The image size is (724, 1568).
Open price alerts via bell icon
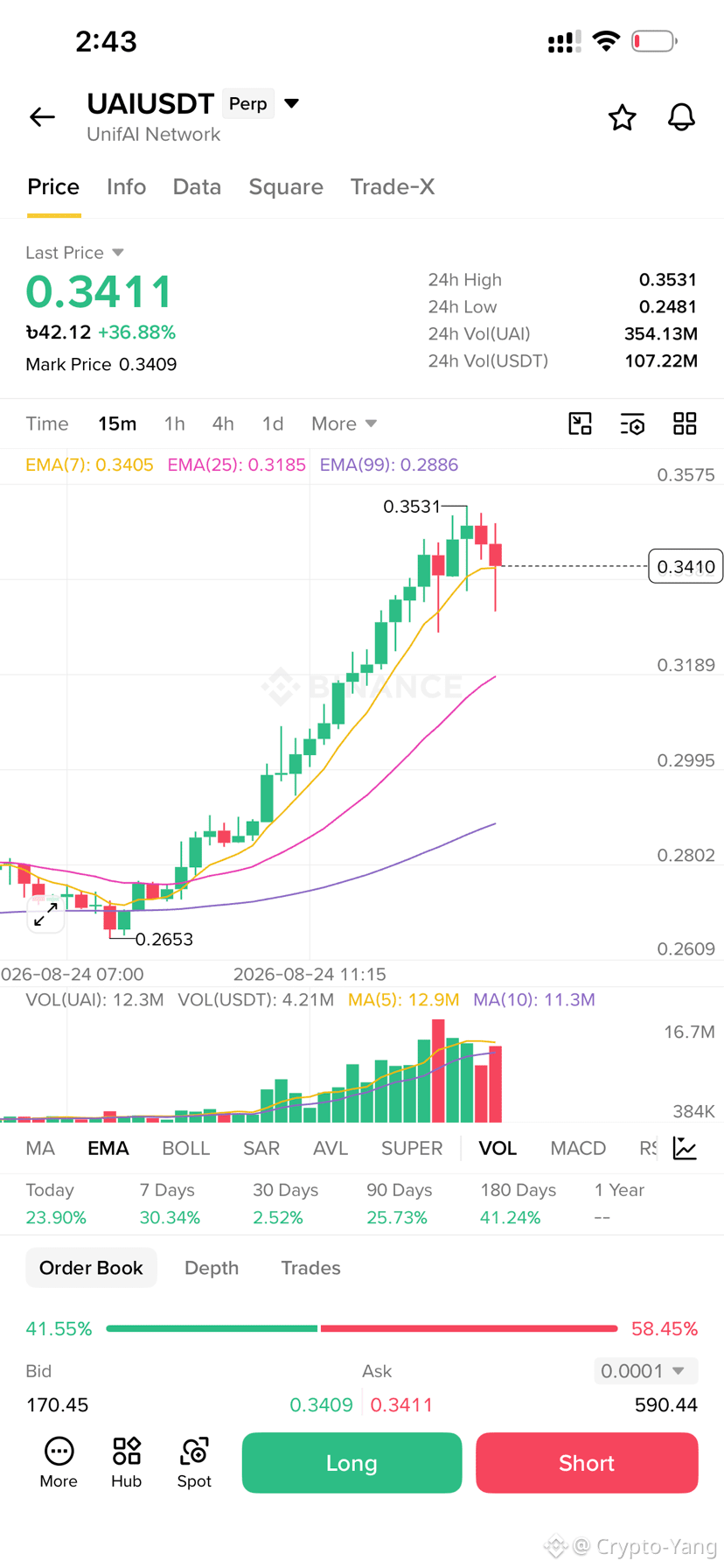681,117
